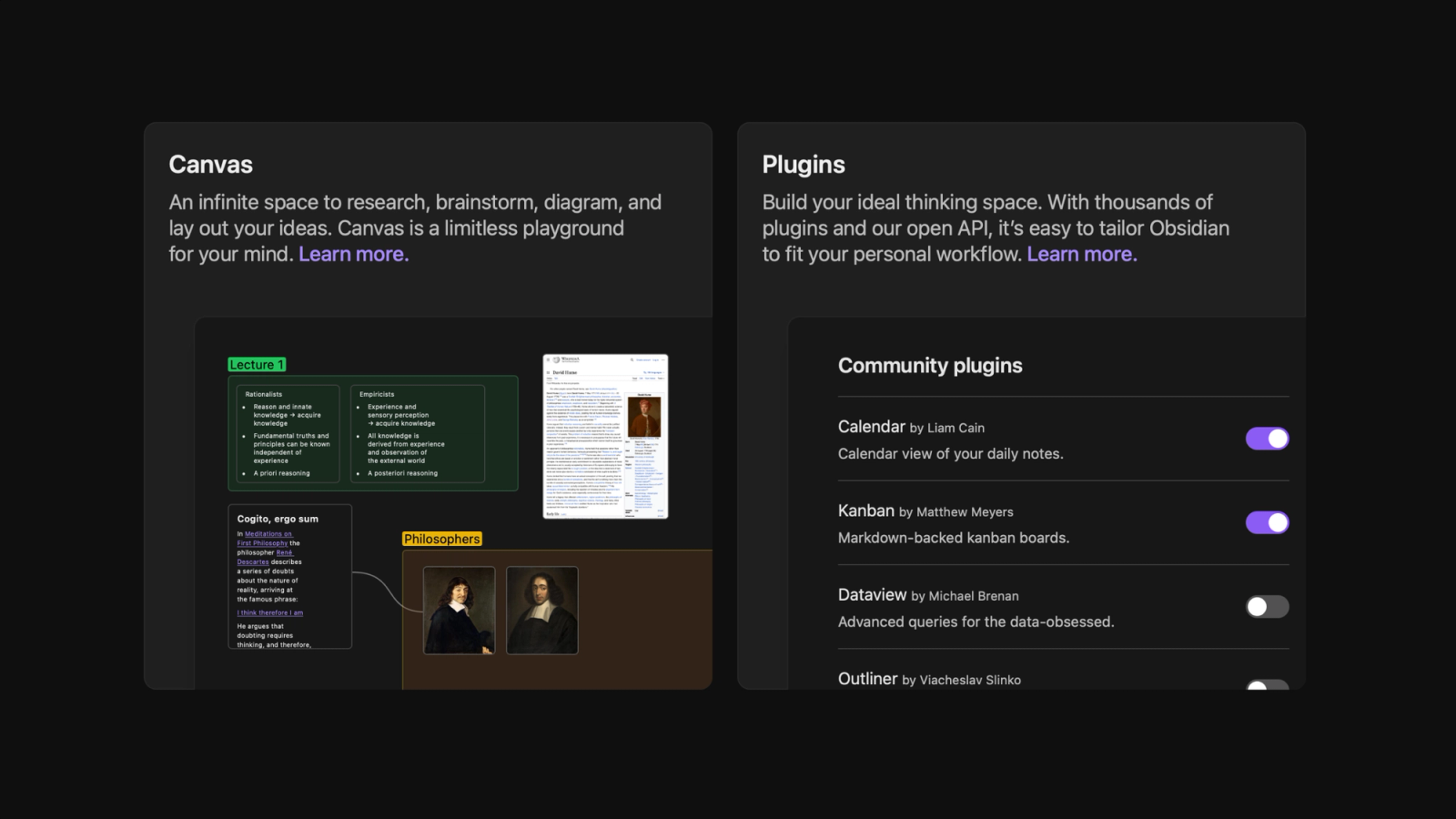Select the yellow Philosophers group label
Screen dimensions: 1456x819
coord(441,539)
